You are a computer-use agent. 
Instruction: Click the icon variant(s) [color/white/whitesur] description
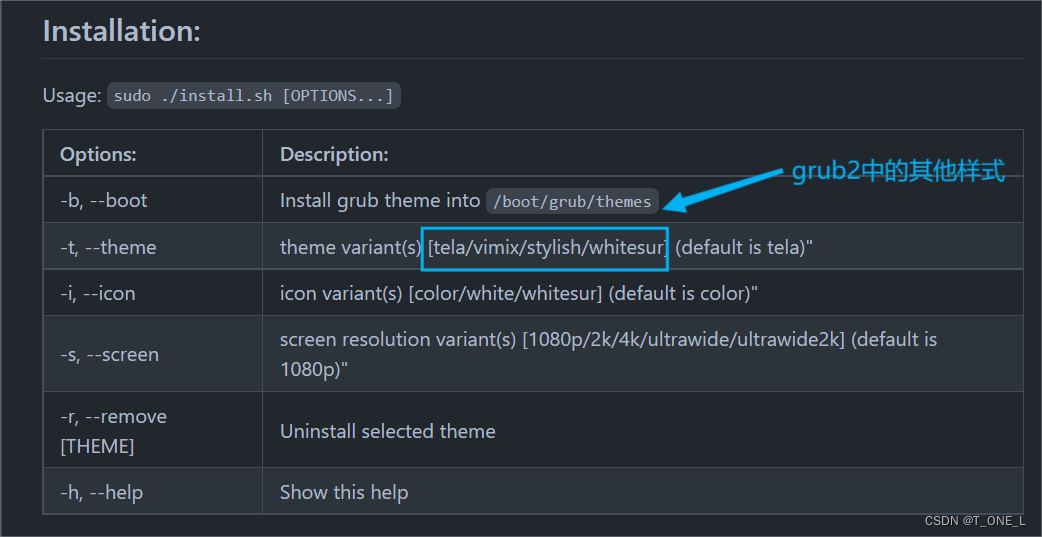[519, 293]
